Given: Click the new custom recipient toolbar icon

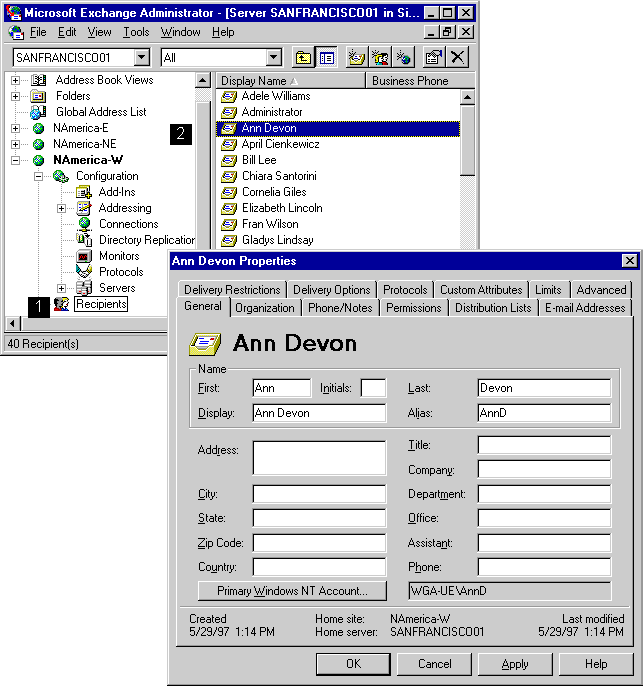Looking at the screenshot, I should point(403,57).
